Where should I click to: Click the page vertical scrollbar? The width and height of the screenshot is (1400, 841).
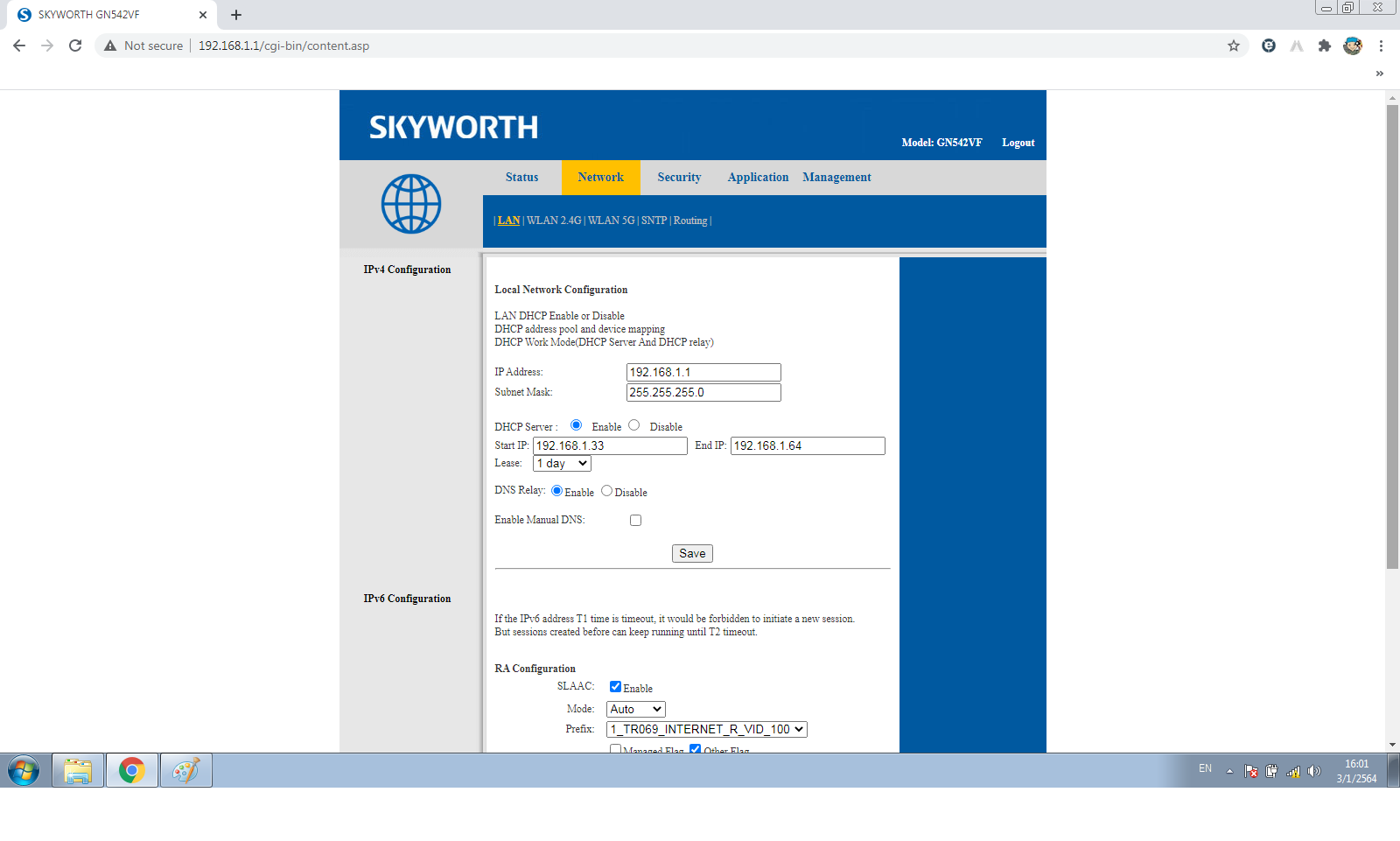click(1392, 337)
